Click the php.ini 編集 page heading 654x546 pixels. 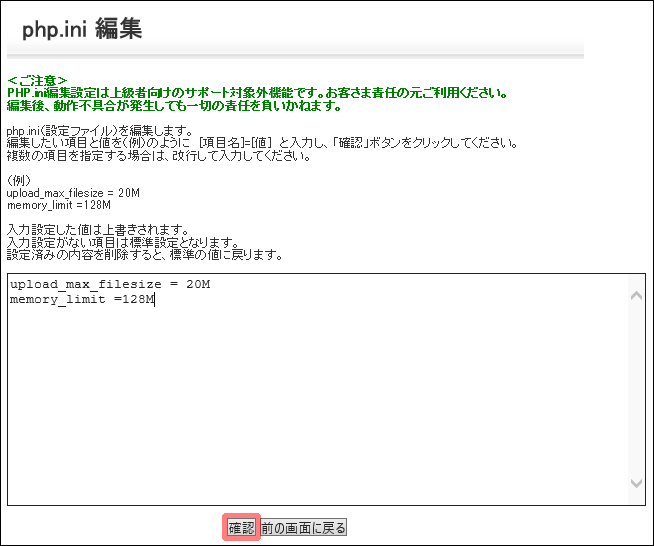click(82, 30)
